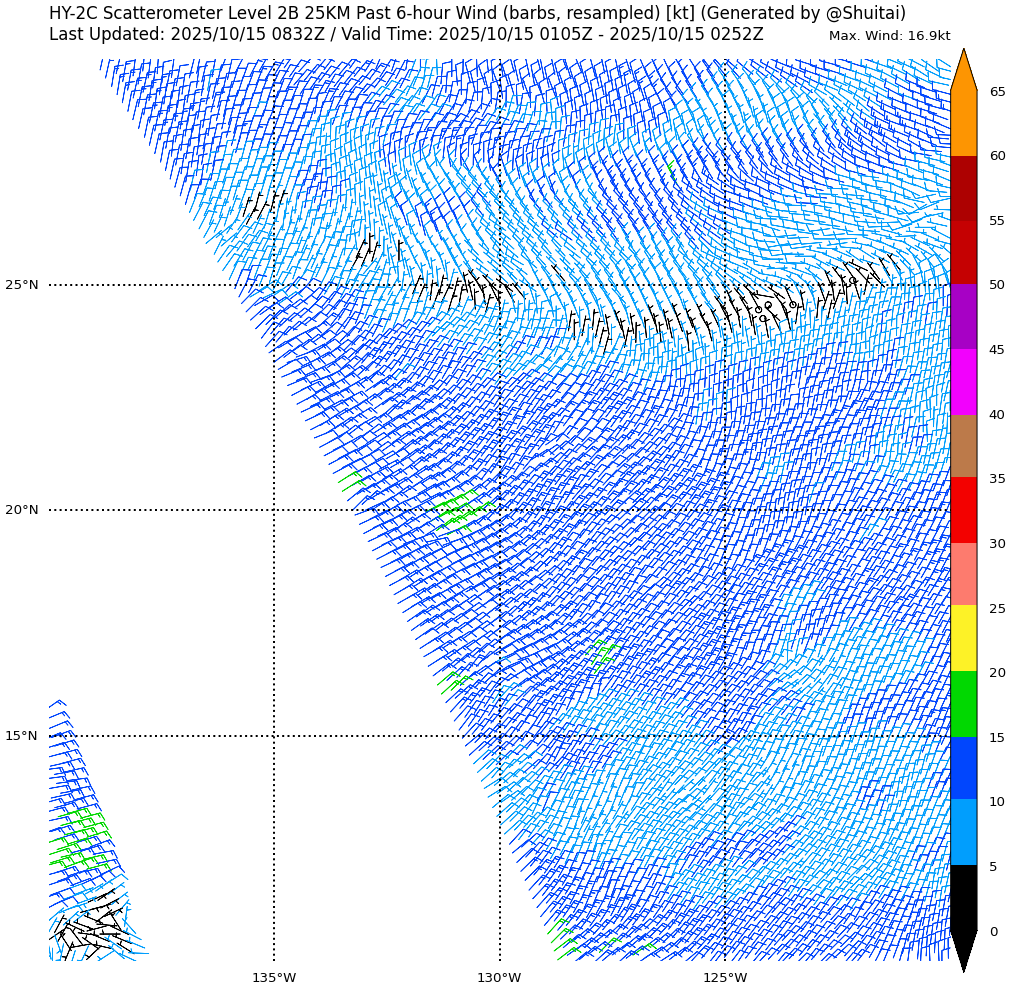Click the 20°N latitude axis label
This screenshot has width=1010, height=989.
pos(22,511)
